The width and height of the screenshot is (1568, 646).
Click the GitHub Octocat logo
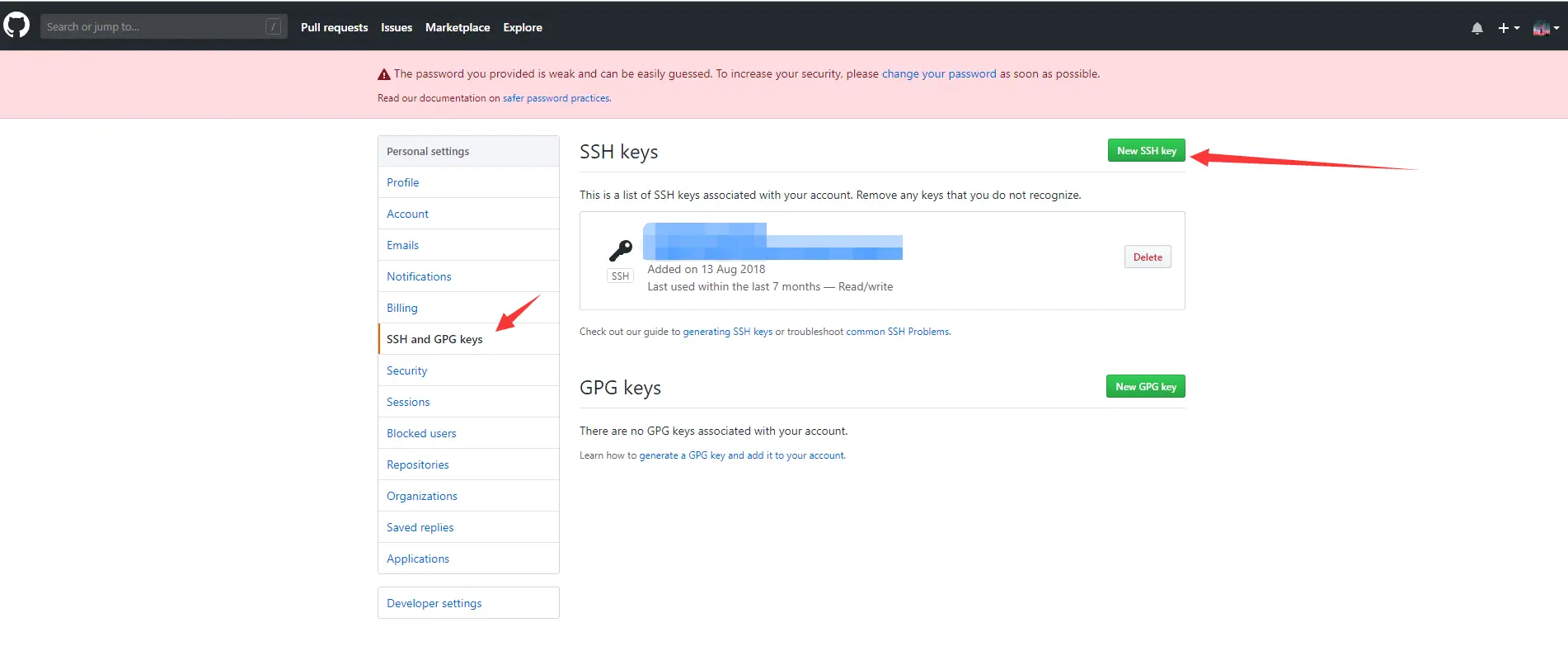pyautogui.click(x=16, y=26)
